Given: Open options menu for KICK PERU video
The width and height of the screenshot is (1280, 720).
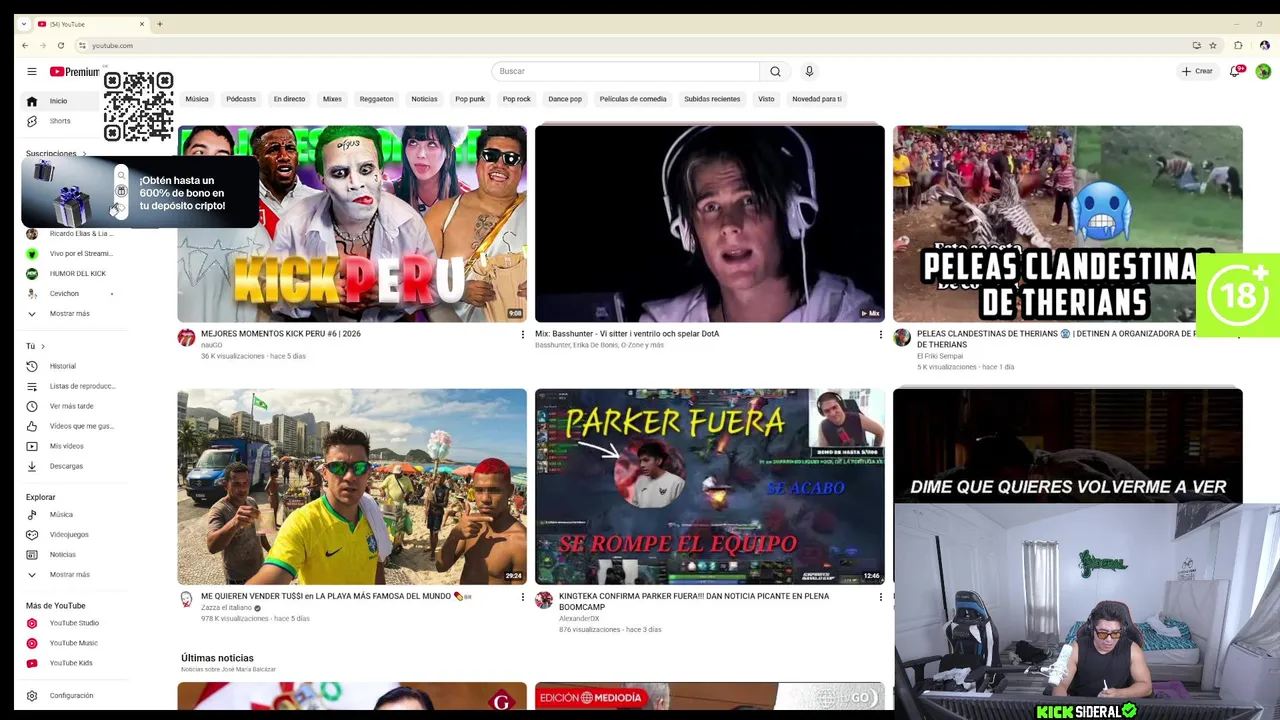Looking at the screenshot, I should (x=522, y=335).
